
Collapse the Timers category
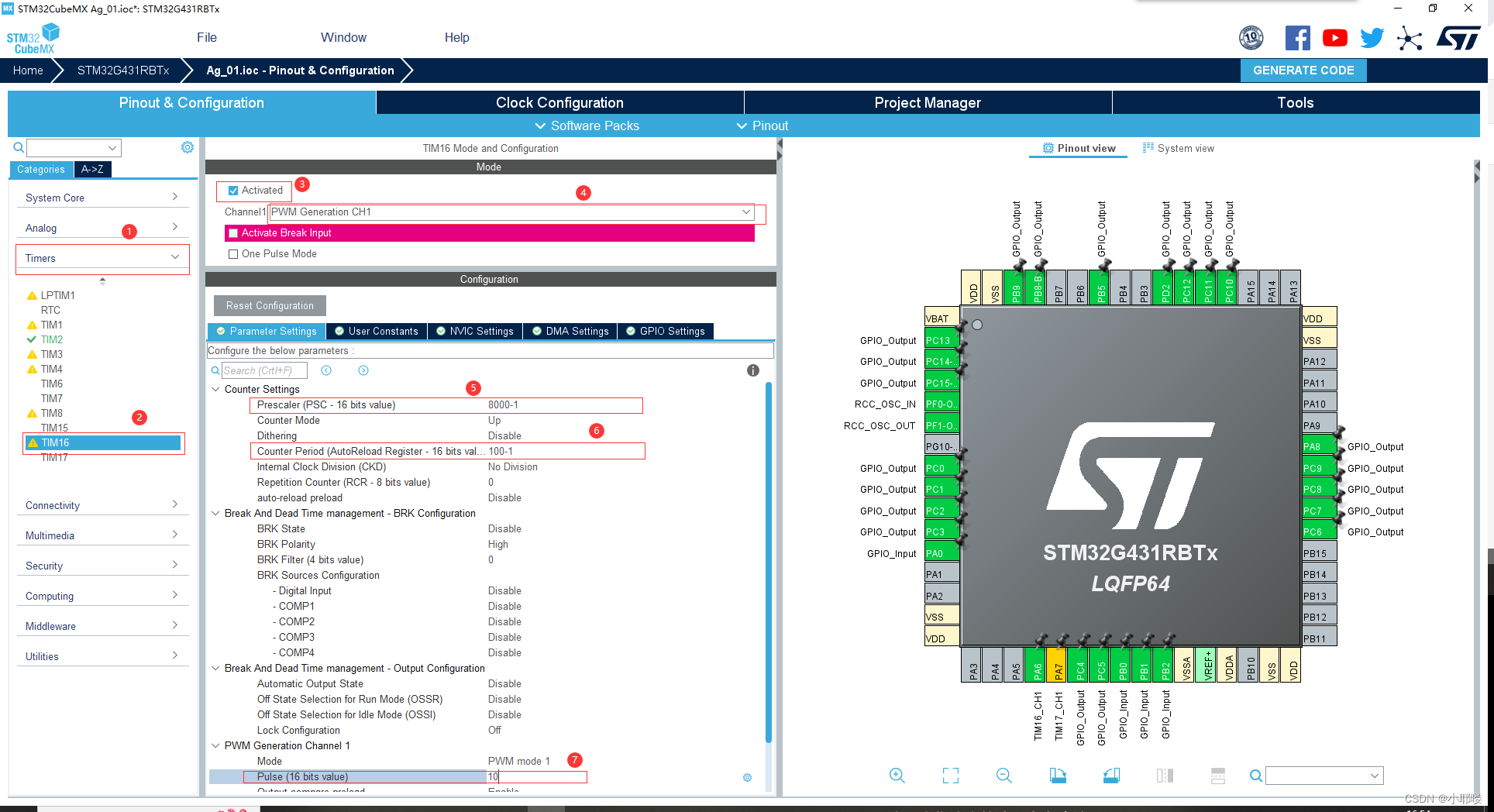(x=102, y=258)
